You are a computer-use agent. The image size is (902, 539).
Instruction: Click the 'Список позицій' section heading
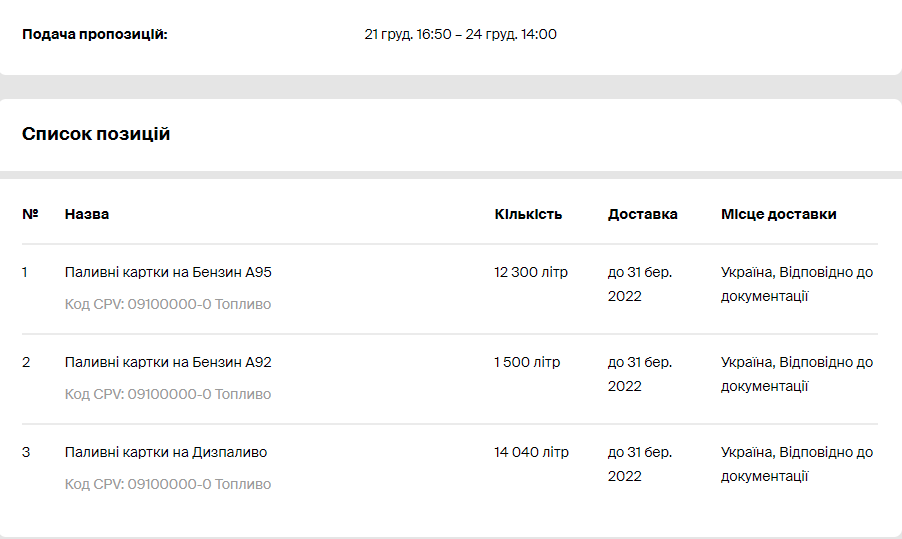[x=96, y=134]
